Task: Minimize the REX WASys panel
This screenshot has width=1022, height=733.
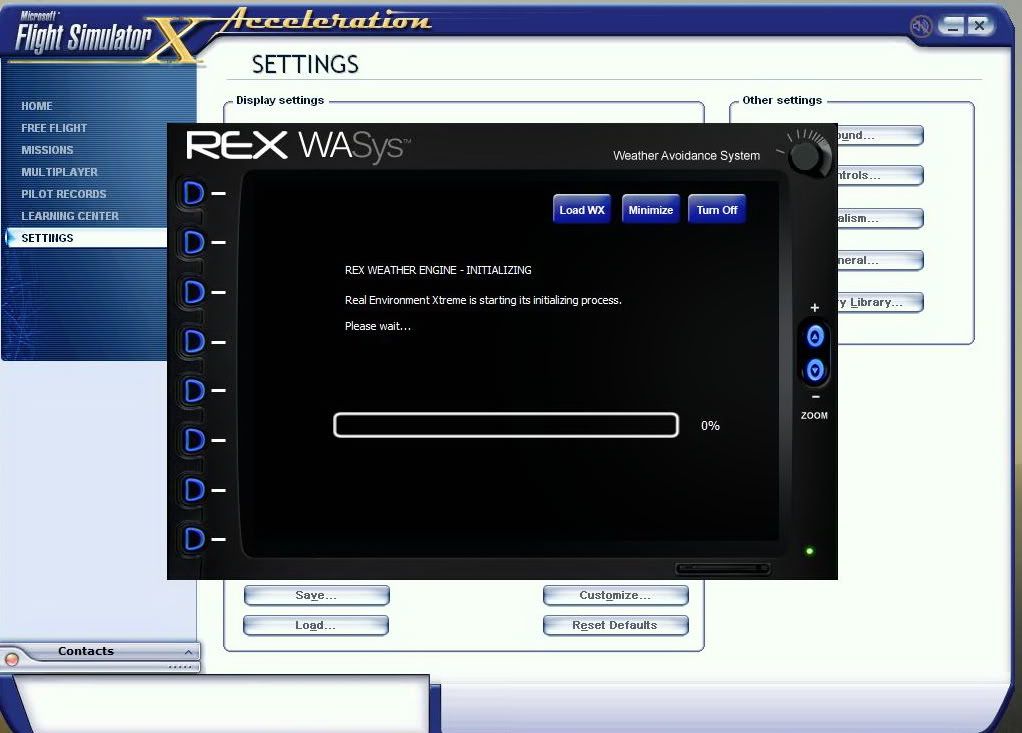Action: coord(650,210)
